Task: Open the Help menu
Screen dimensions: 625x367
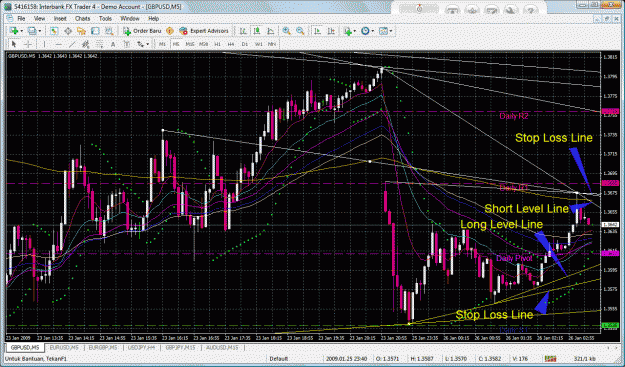Action: coord(153,18)
